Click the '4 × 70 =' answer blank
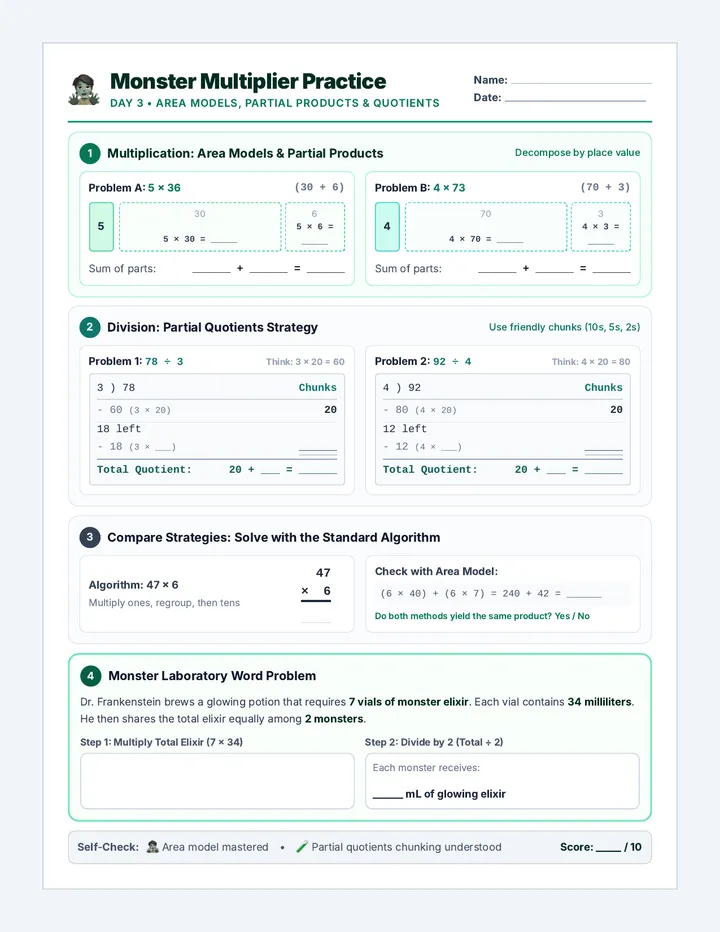This screenshot has height=932, width=720. pyautogui.click(x=510, y=241)
